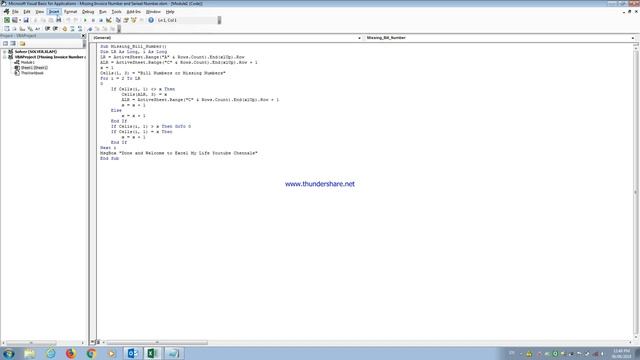Screen dimensions: 640x360
Task: Expand the Solver (SOLVER.XLAM) project node
Action: coord(4,52)
